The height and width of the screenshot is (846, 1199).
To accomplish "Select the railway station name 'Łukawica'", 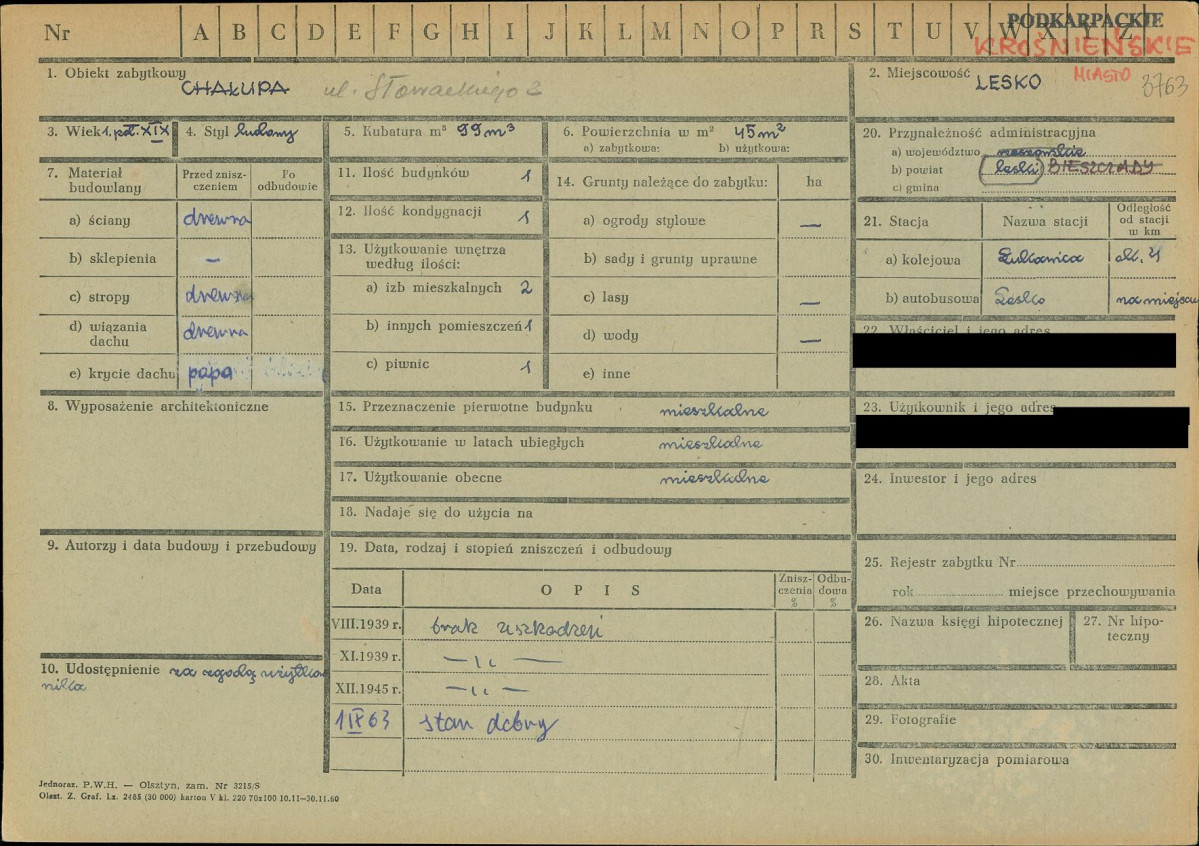I will [1041, 258].
